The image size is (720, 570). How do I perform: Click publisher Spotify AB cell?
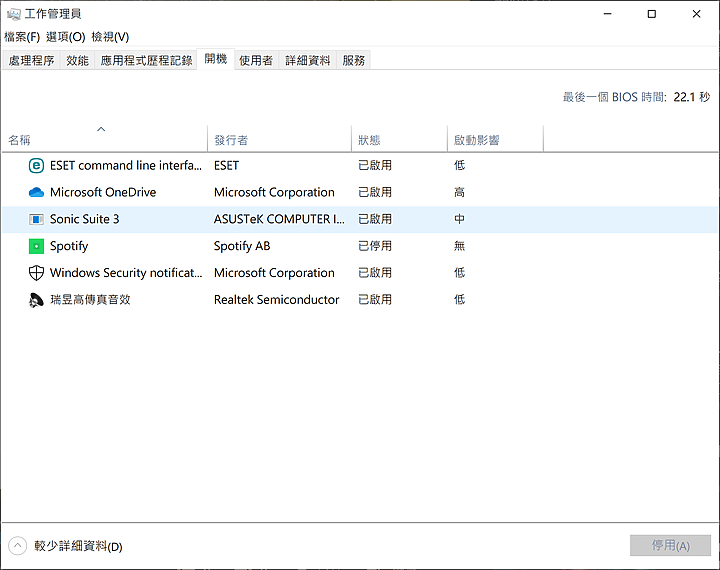242,246
